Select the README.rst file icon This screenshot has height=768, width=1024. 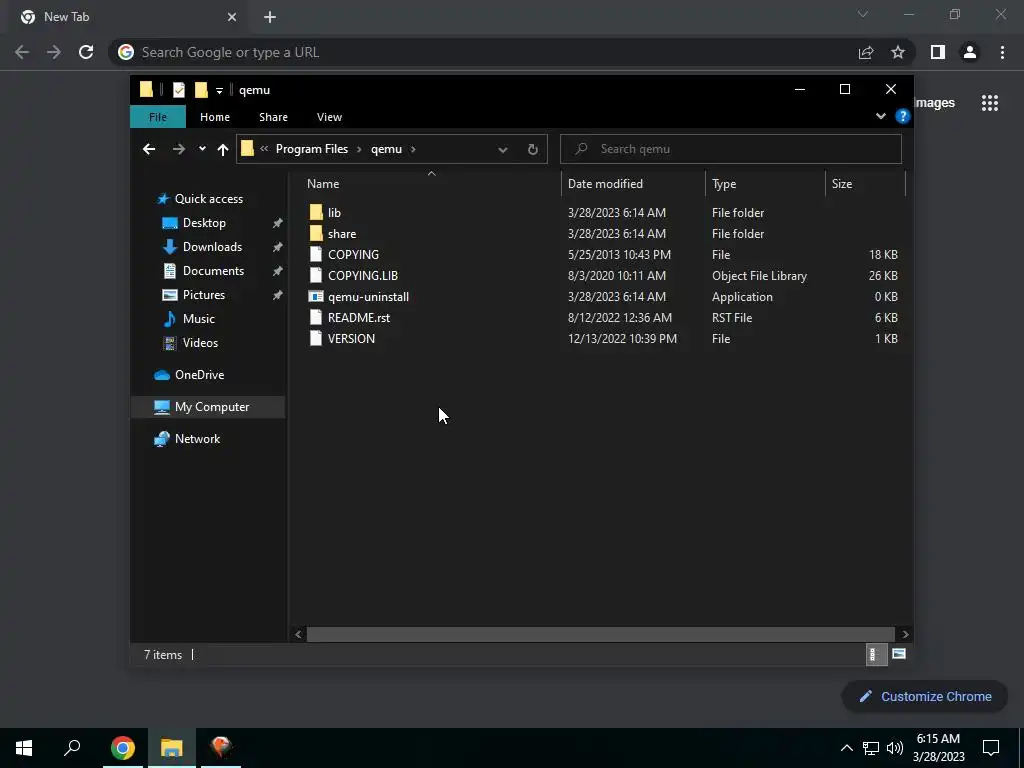(x=316, y=317)
